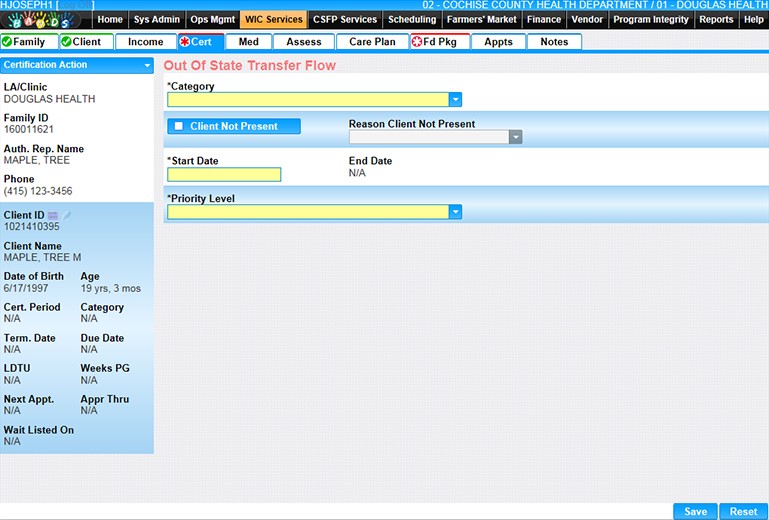769x520 pixels.
Task: Switch to the Care Plan tab
Action: [x=372, y=42]
